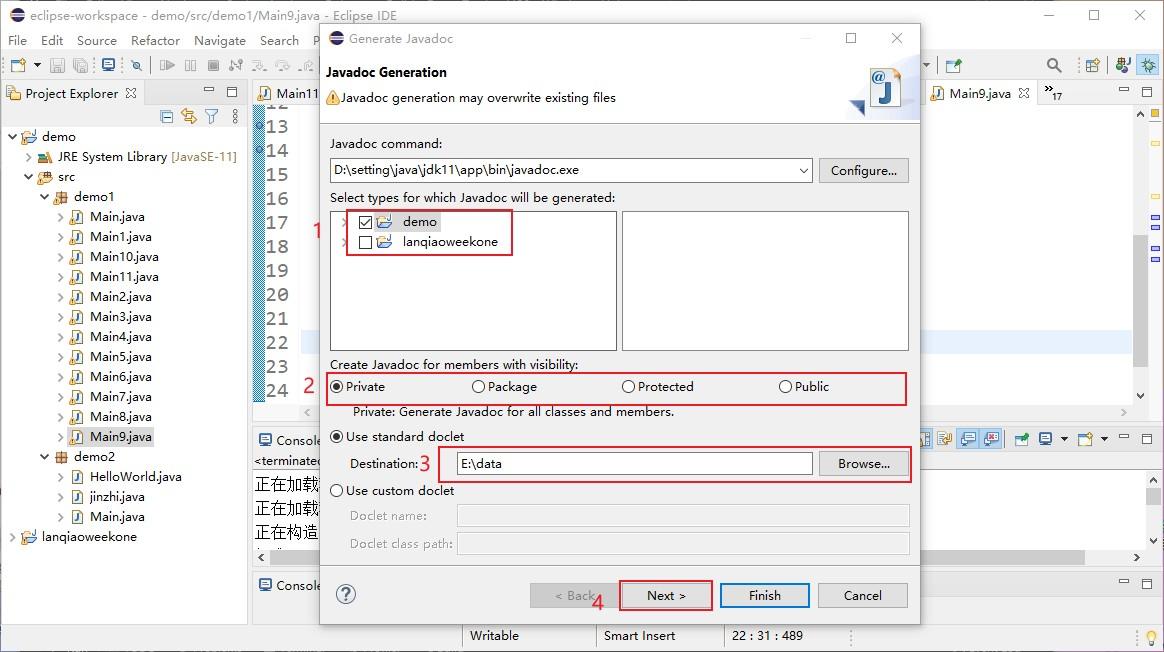1164x652 pixels.
Task: Collapse the src folder node
Action: [x=28, y=177]
